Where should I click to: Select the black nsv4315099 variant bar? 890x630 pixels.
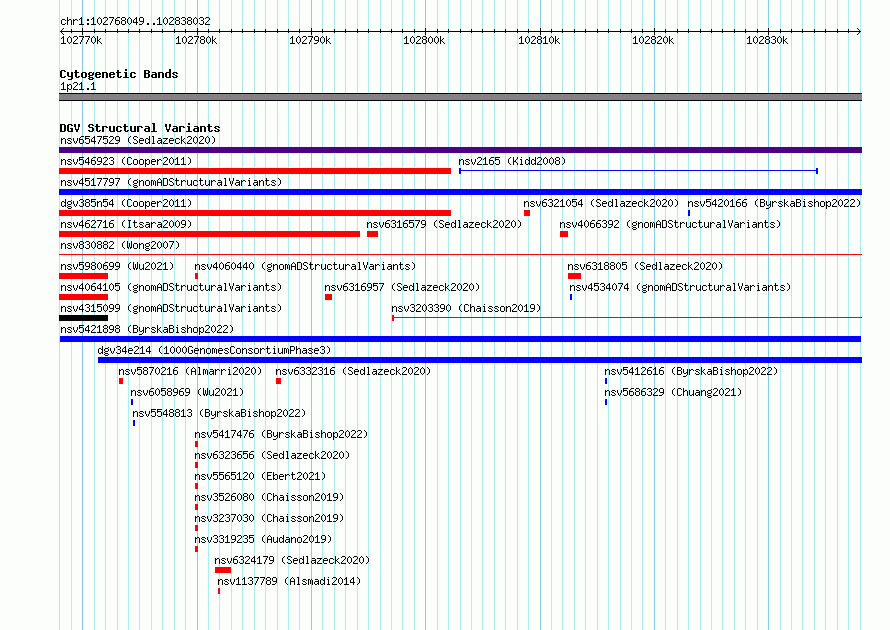pyautogui.click(x=83, y=318)
